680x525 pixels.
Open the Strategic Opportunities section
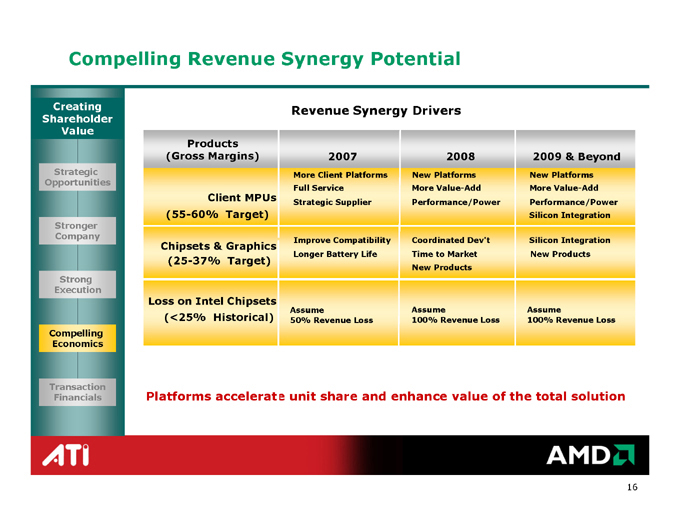coord(77,178)
